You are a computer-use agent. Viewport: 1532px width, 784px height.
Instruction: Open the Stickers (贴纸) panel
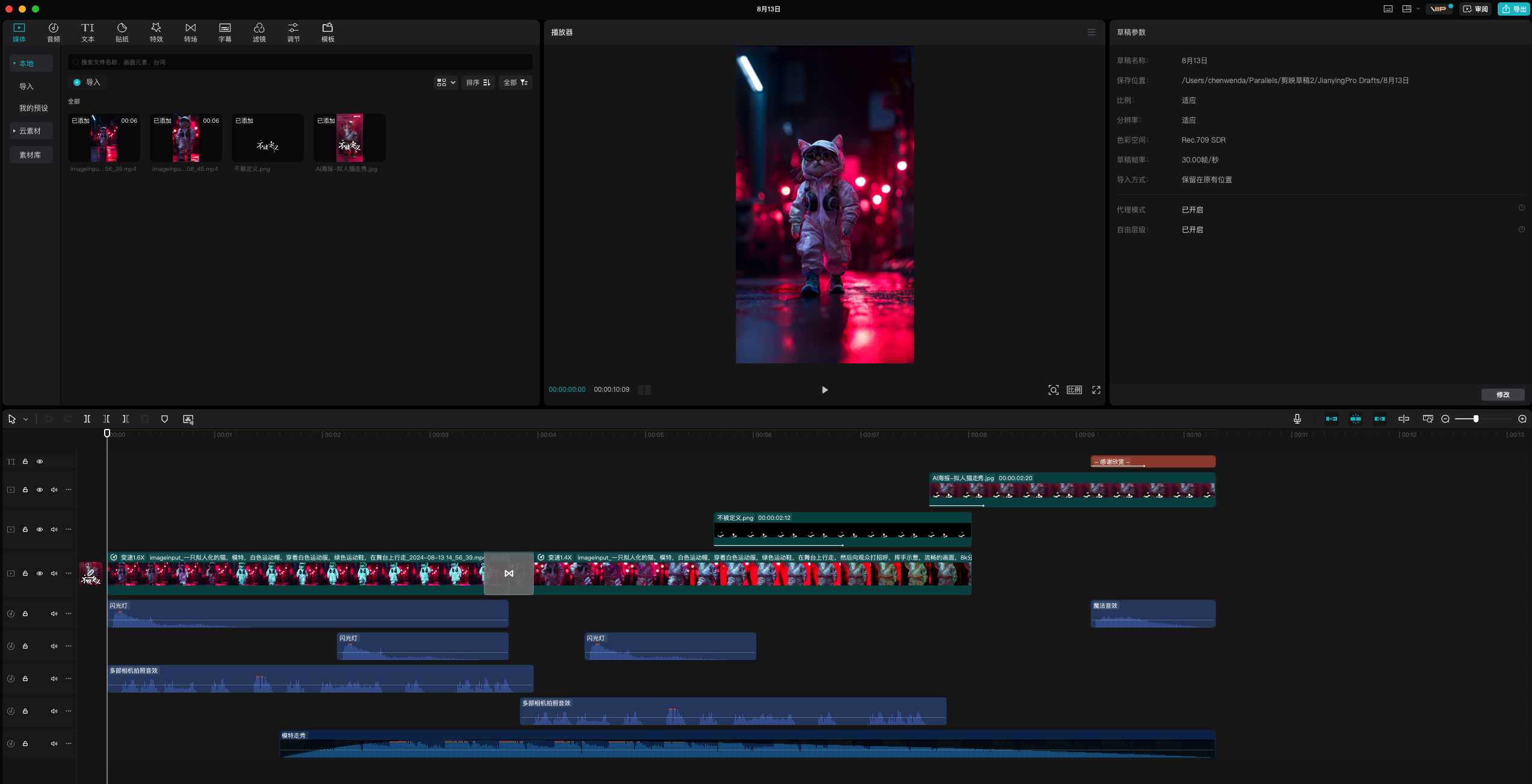click(122, 32)
